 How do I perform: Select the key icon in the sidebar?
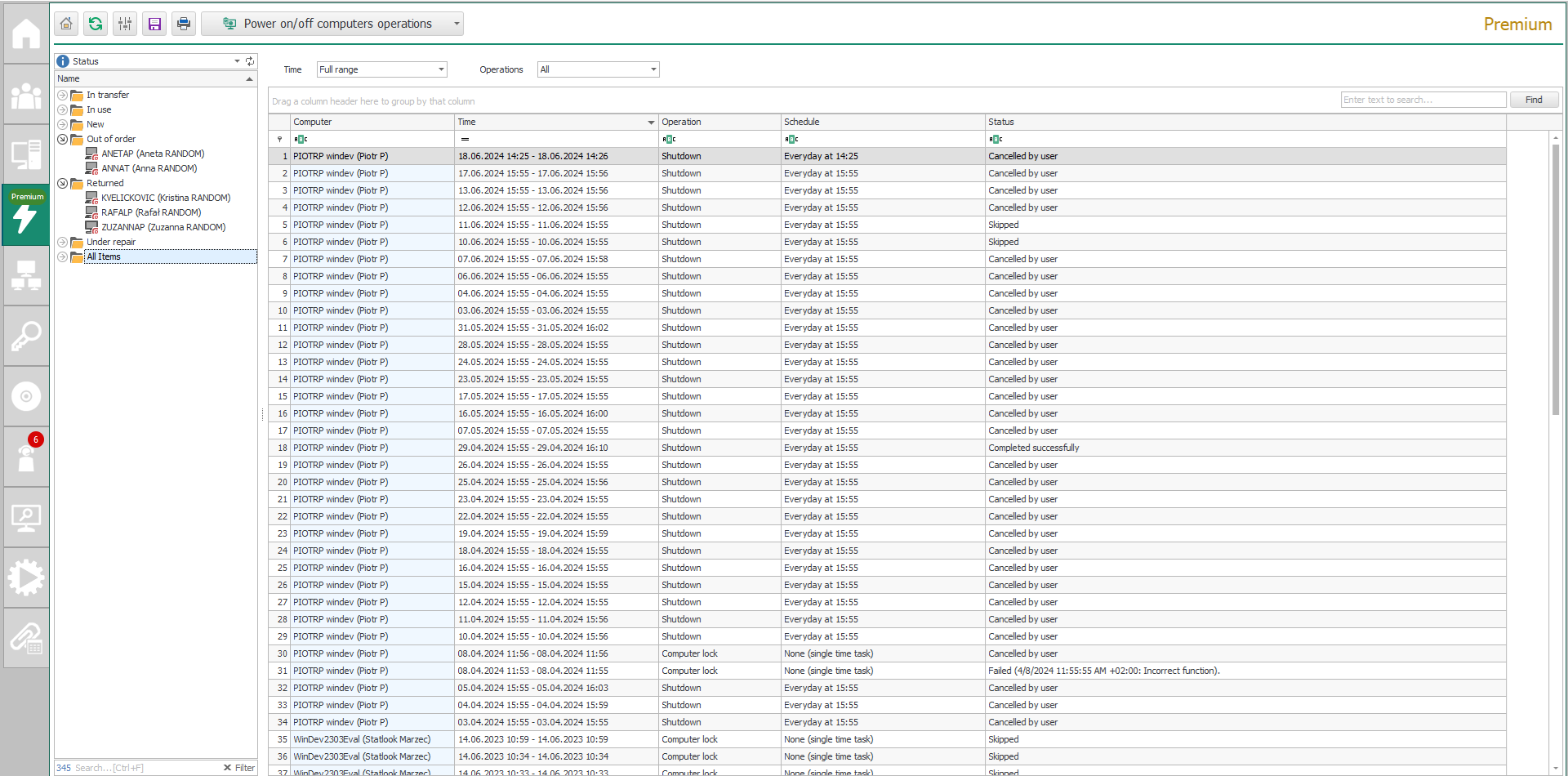pyautogui.click(x=26, y=336)
